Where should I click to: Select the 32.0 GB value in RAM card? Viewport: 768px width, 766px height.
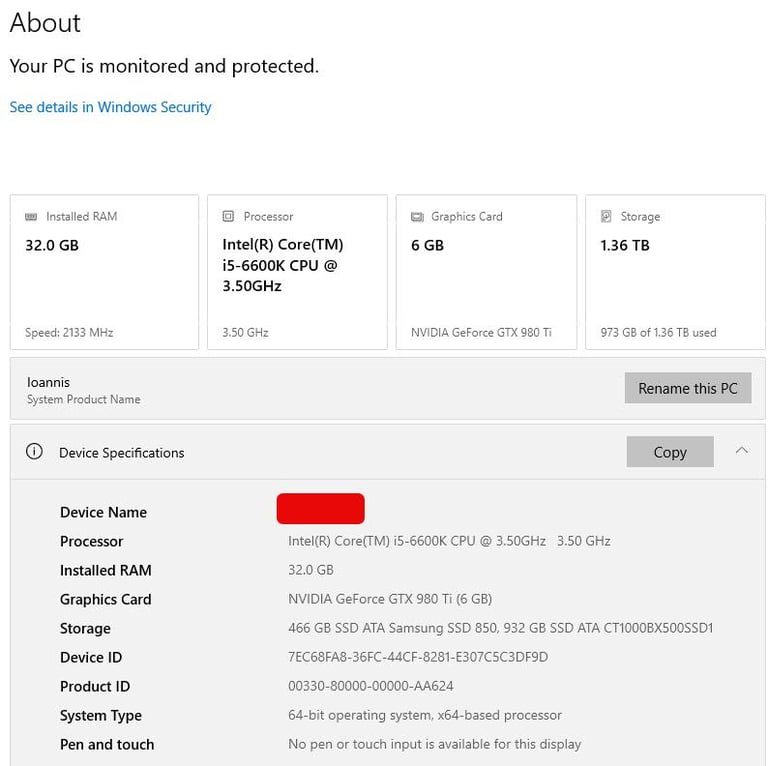(52, 245)
